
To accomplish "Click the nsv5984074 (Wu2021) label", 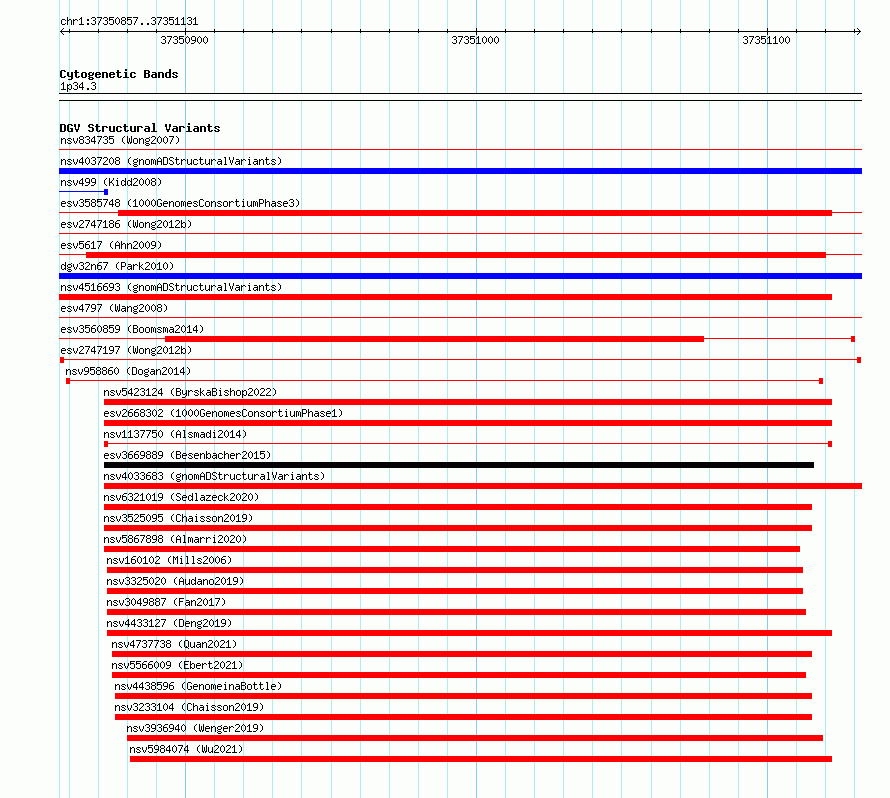I will (x=186, y=749).
